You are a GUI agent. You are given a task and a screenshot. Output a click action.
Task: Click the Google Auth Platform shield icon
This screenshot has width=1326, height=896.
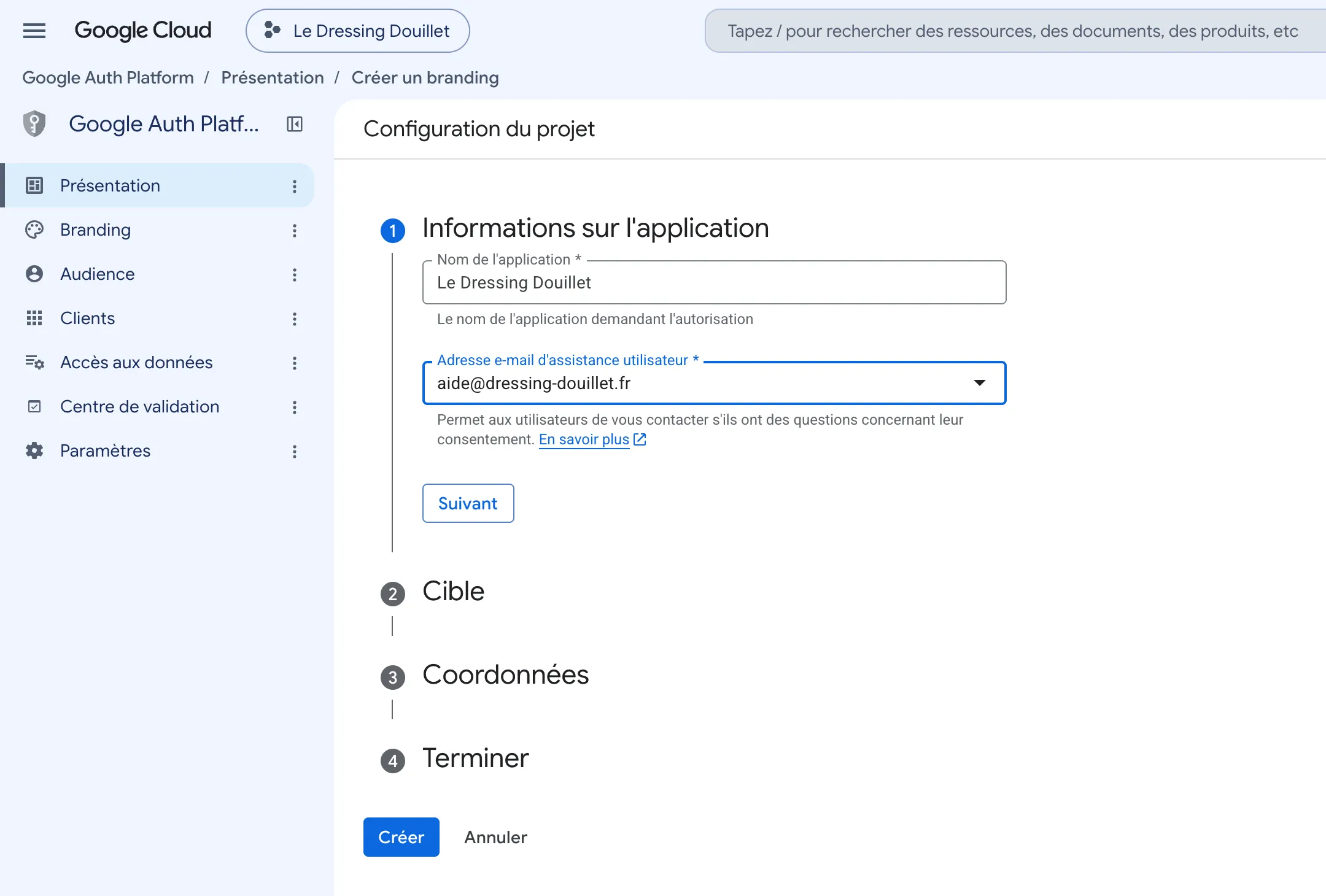coord(34,124)
